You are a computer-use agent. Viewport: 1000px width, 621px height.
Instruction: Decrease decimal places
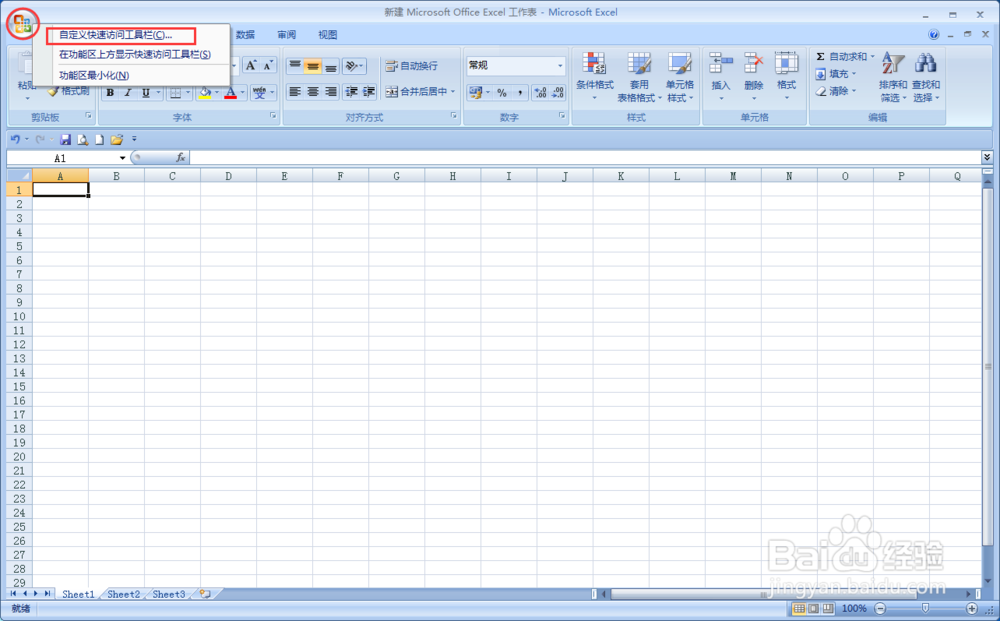[557, 93]
